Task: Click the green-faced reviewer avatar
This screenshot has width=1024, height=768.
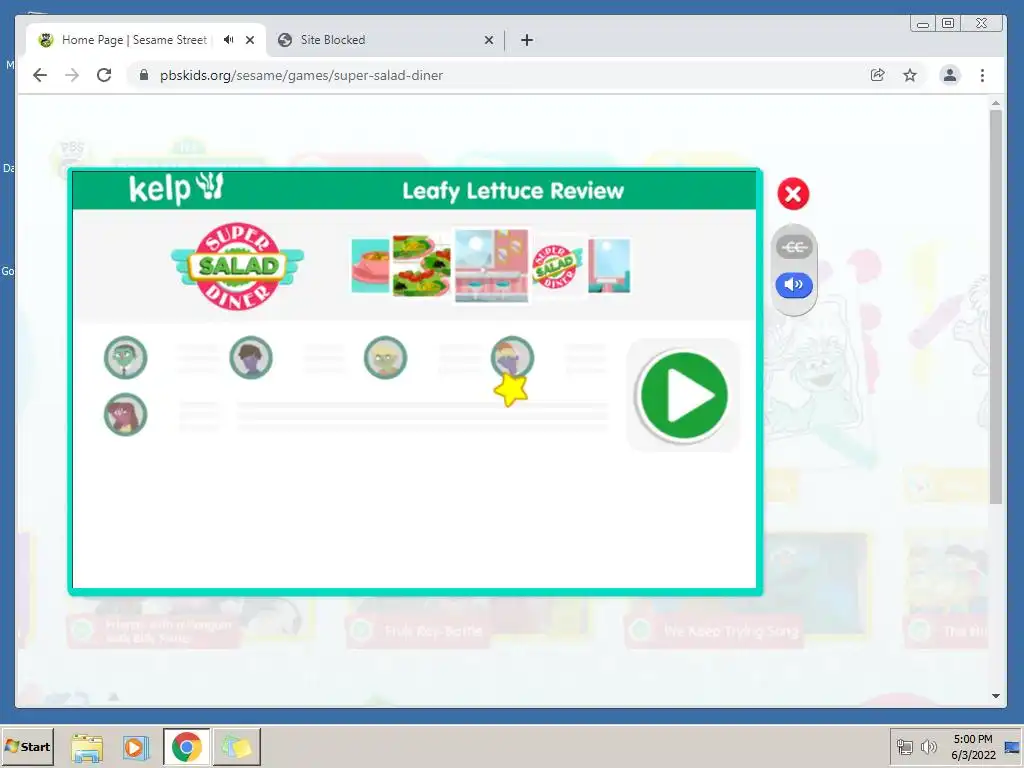Action: pyautogui.click(x=125, y=357)
